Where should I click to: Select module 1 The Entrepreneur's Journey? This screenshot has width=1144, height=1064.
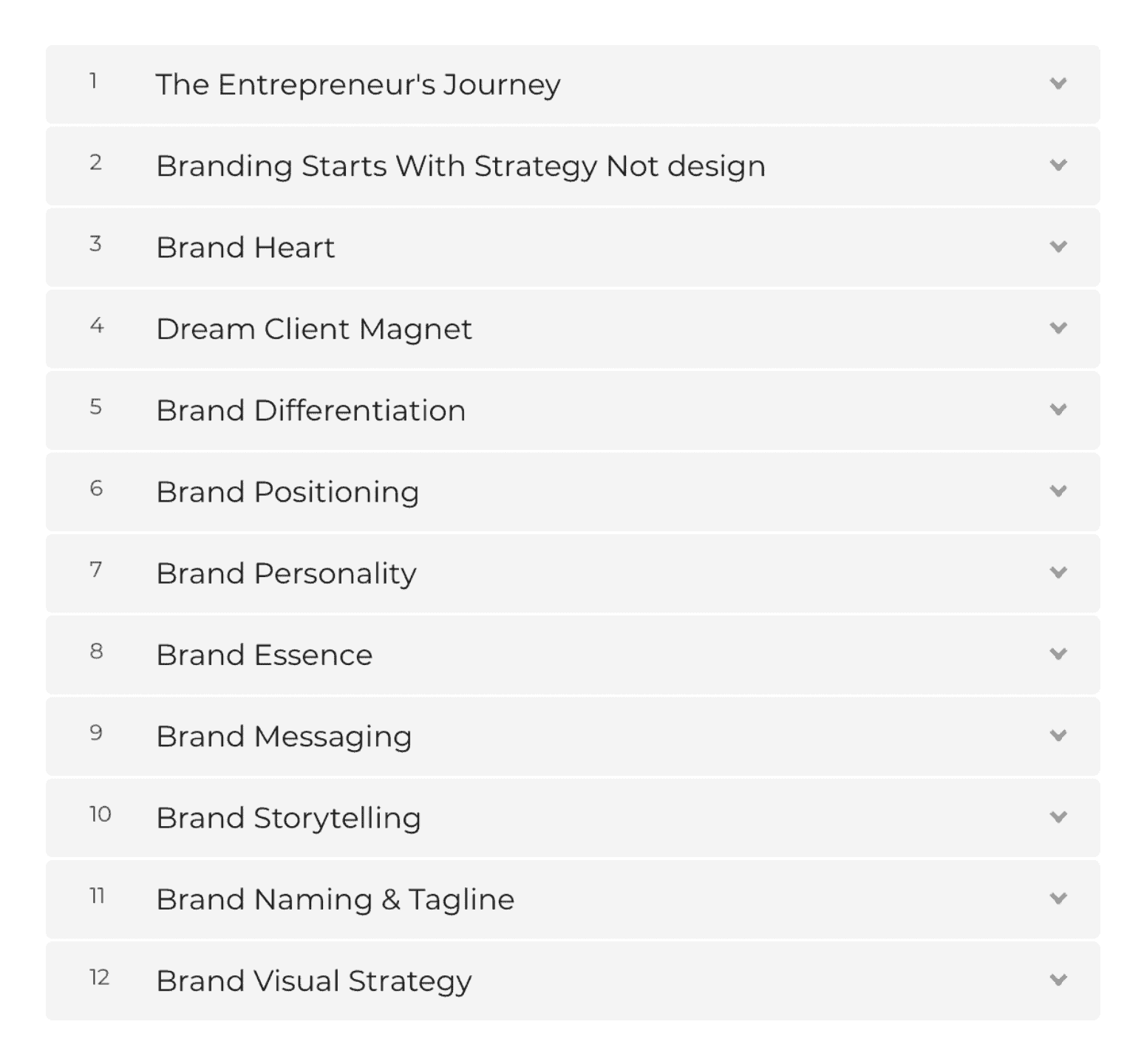point(359,84)
